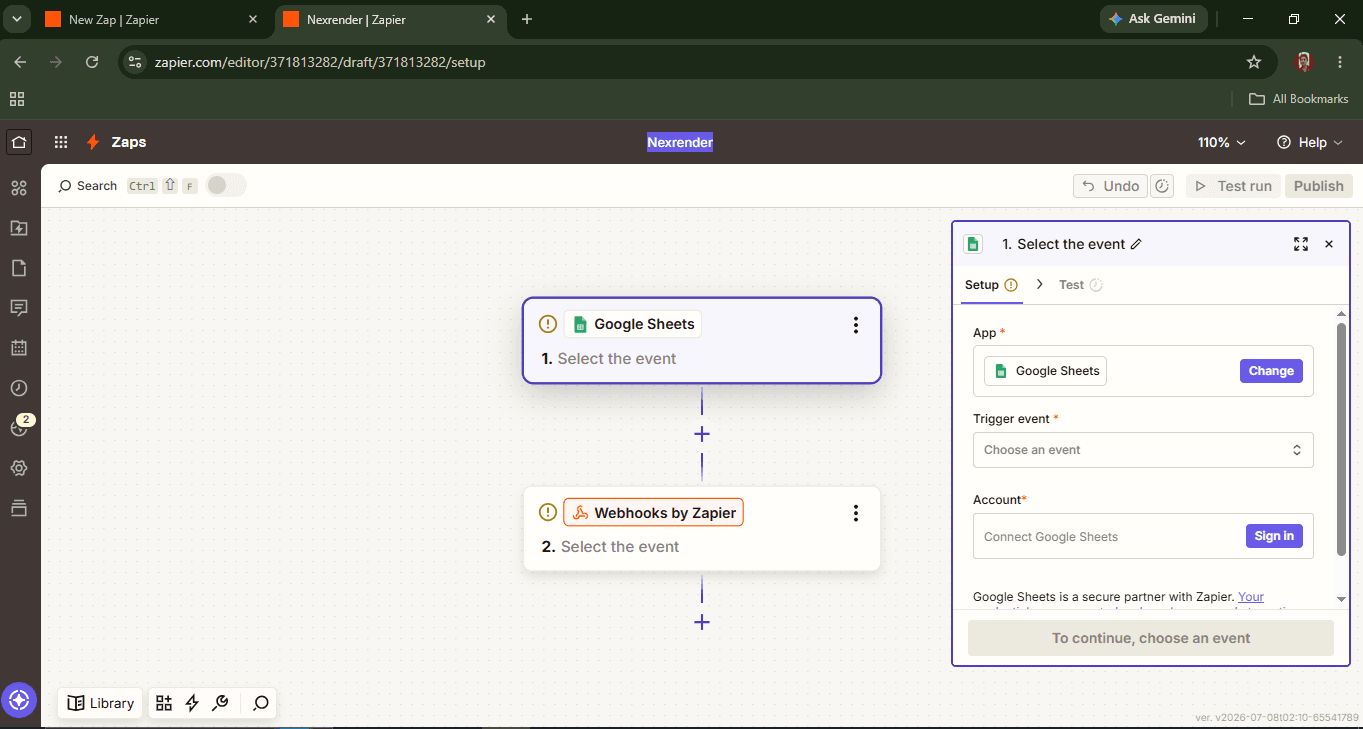Open the chat message sidebar icon

(x=18, y=308)
